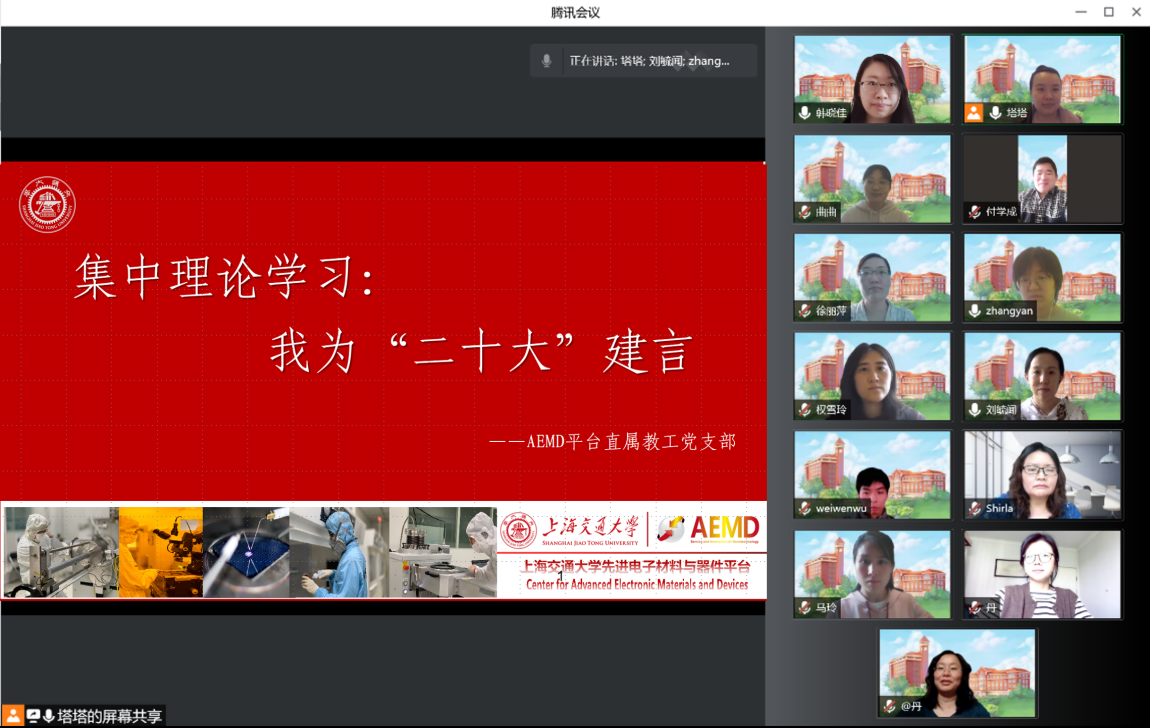Select 曲曲's video thumbnail

(x=872, y=179)
